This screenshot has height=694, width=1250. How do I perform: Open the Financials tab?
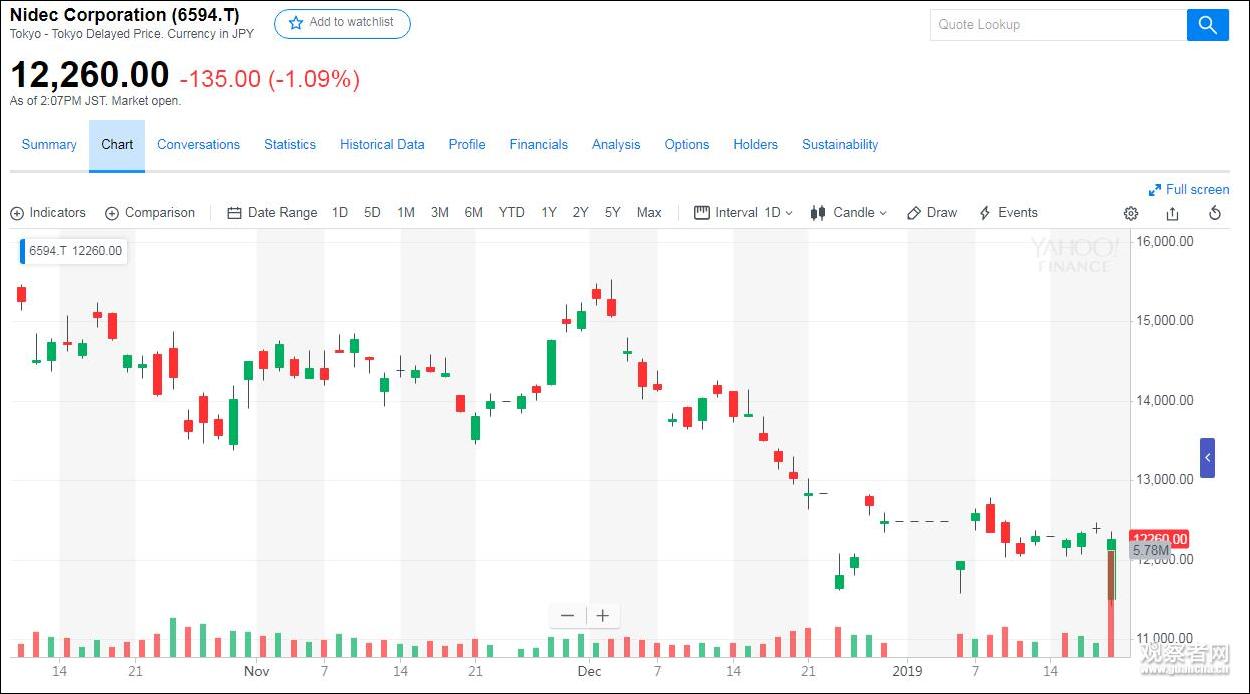538,145
